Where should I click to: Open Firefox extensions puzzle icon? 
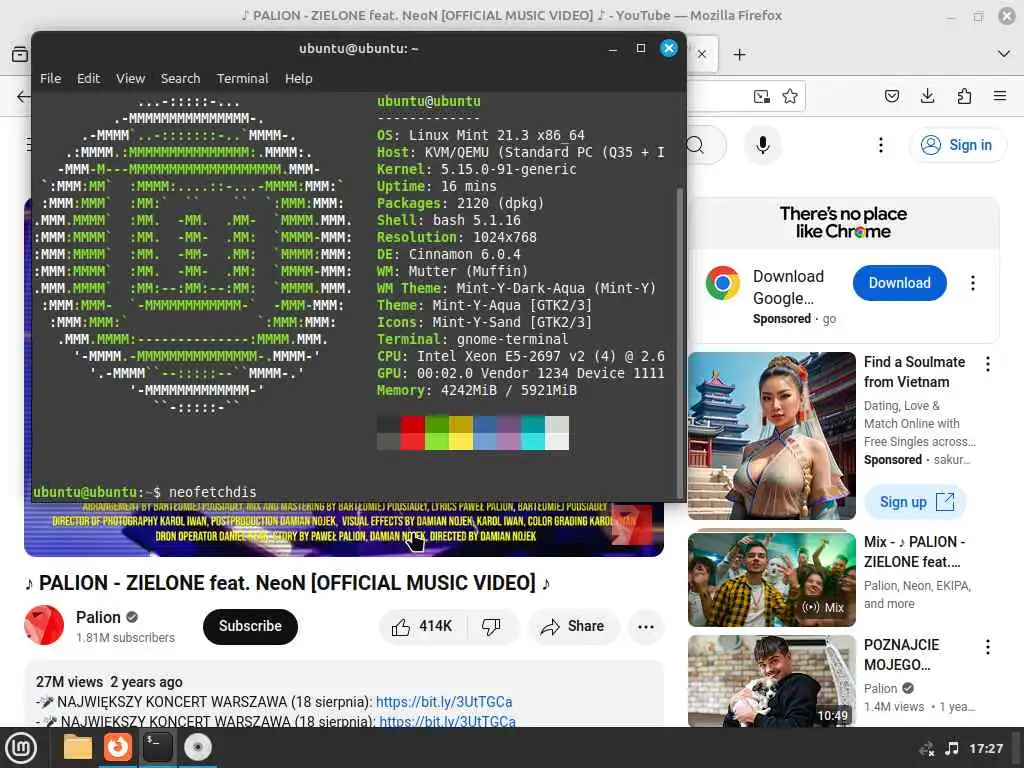point(964,97)
